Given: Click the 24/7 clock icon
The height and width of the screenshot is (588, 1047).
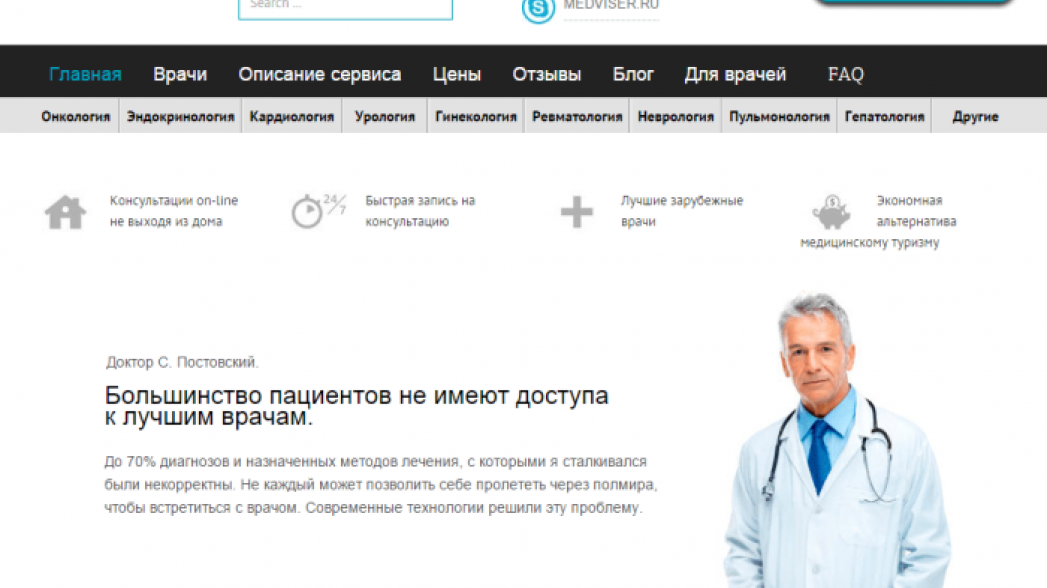Looking at the screenshot, I should 317,211.
